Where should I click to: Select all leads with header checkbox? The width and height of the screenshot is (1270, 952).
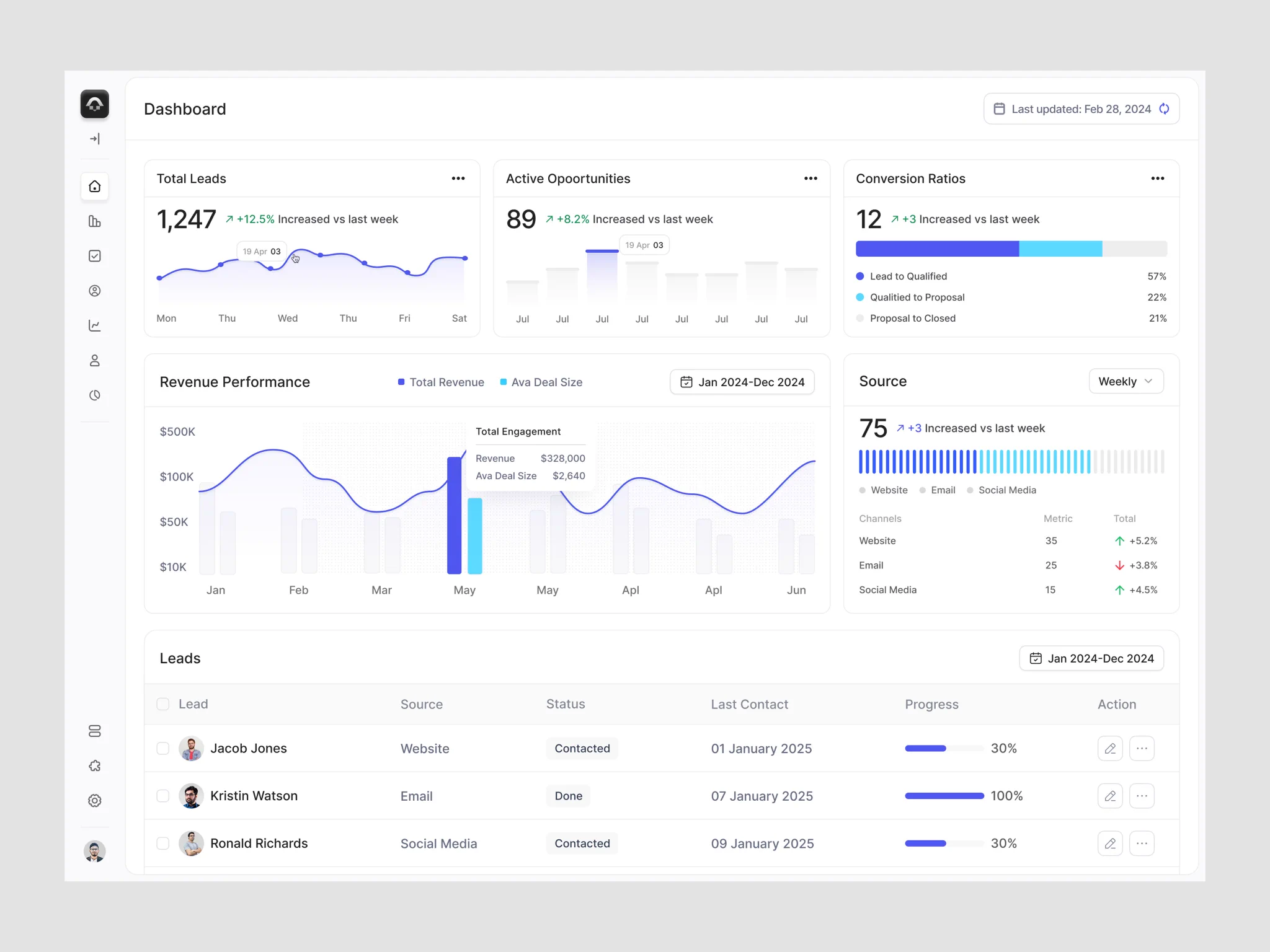click(163, 704)
